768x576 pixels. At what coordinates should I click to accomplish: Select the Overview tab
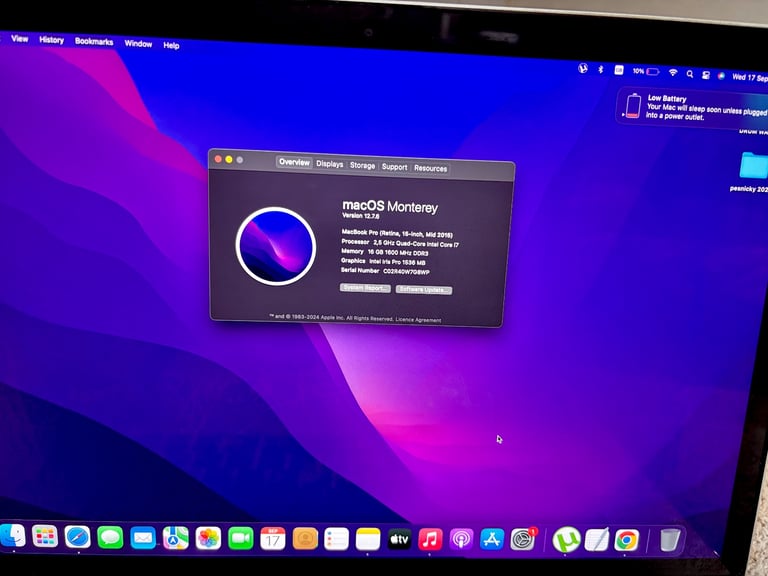coord(294,162)
